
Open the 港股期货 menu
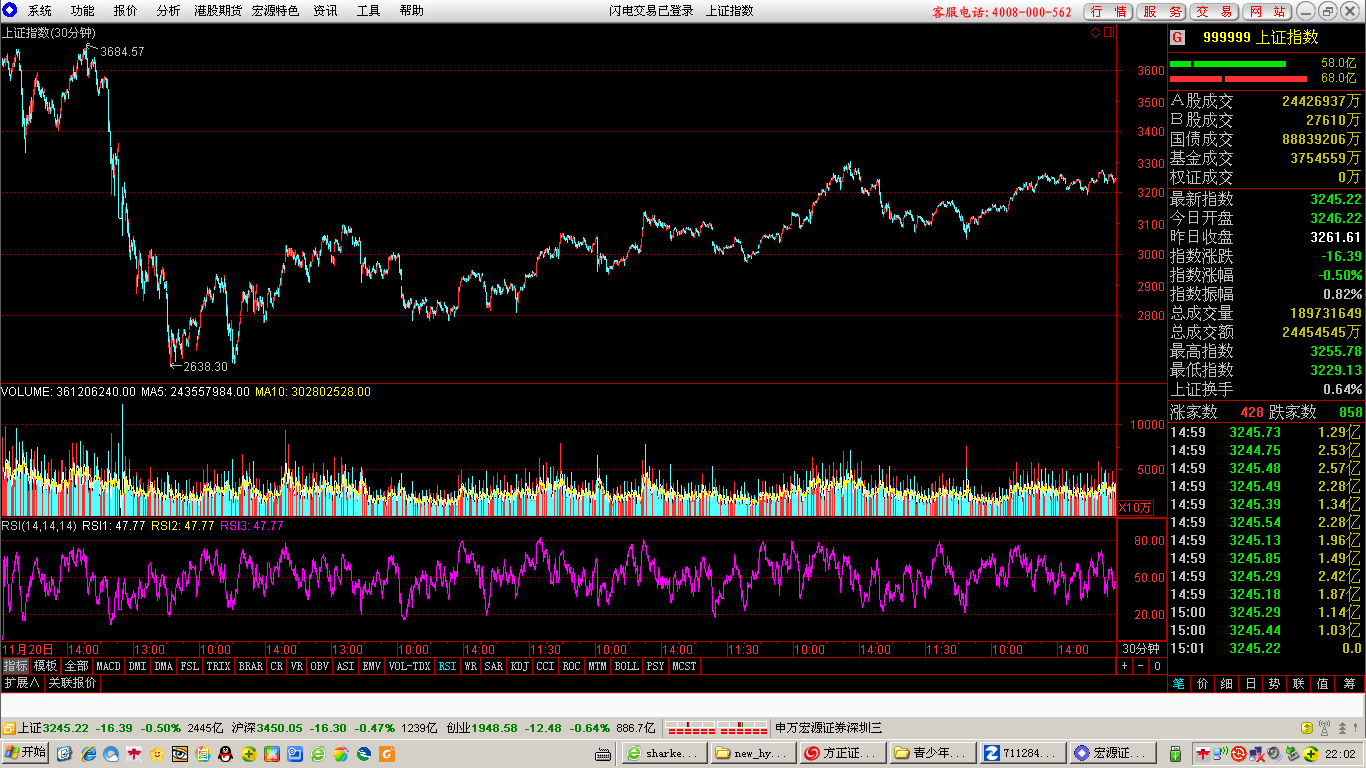217,11
